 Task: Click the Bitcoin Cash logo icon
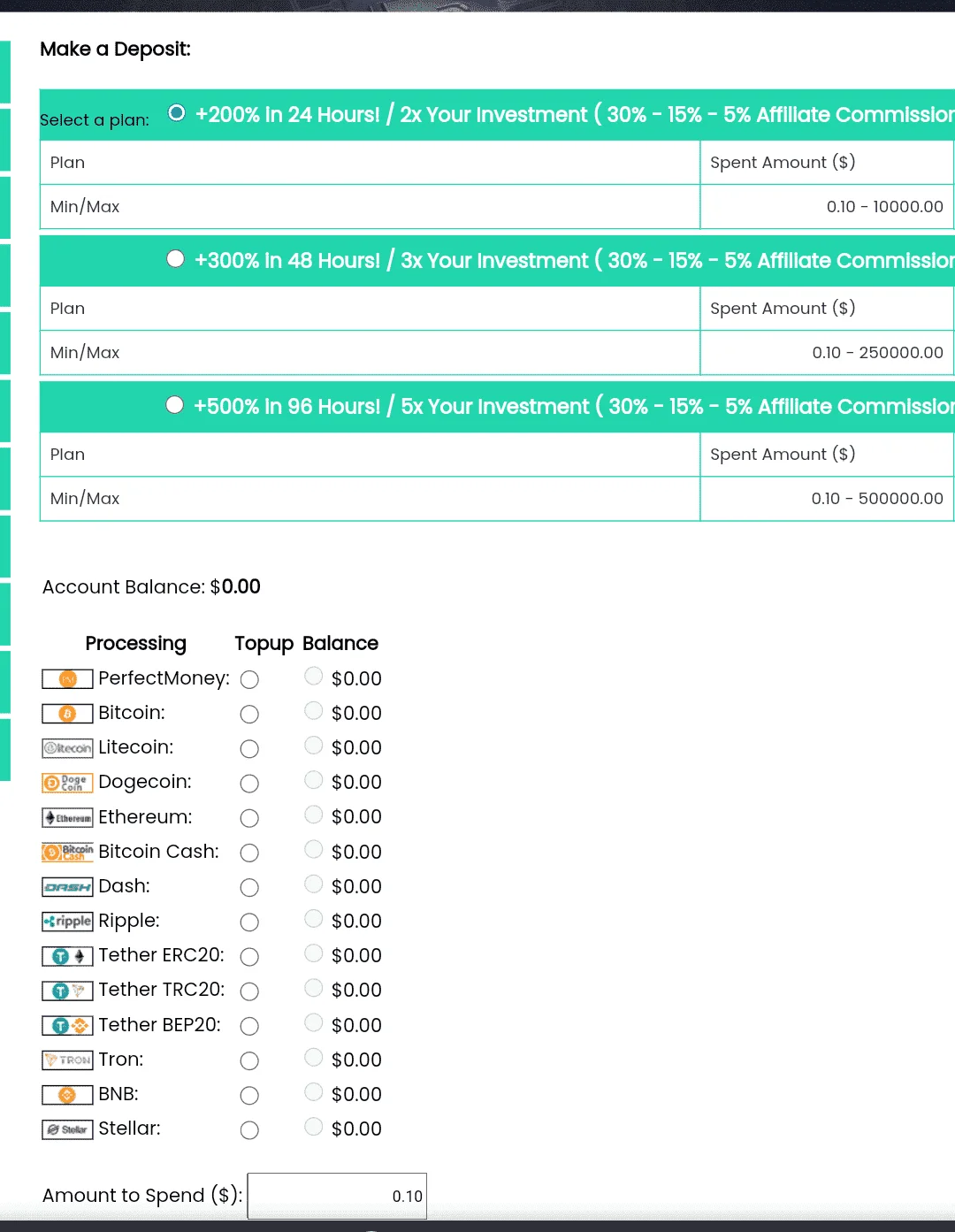(67, 853)
